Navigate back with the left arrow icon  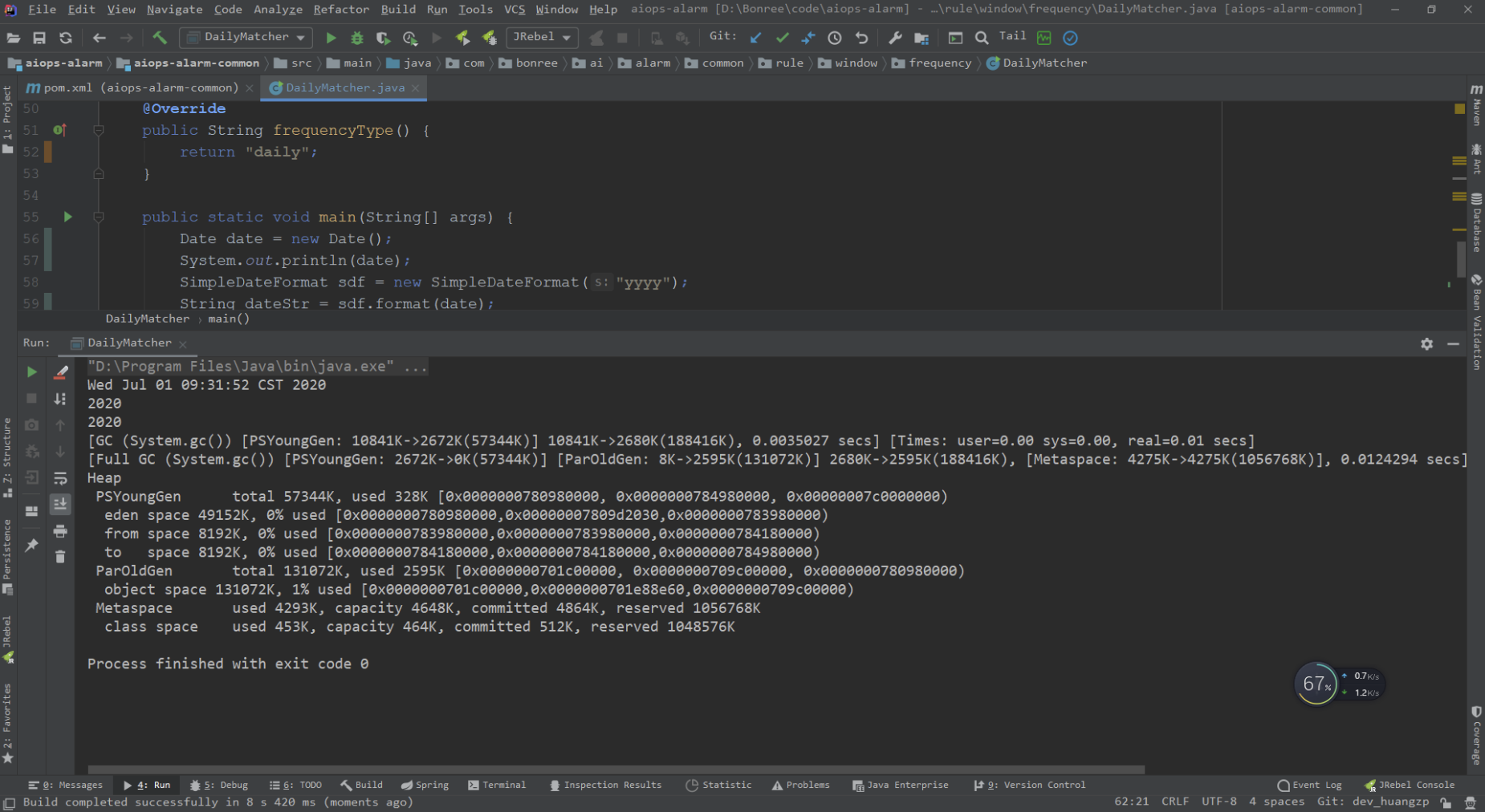tap(100, 38)
